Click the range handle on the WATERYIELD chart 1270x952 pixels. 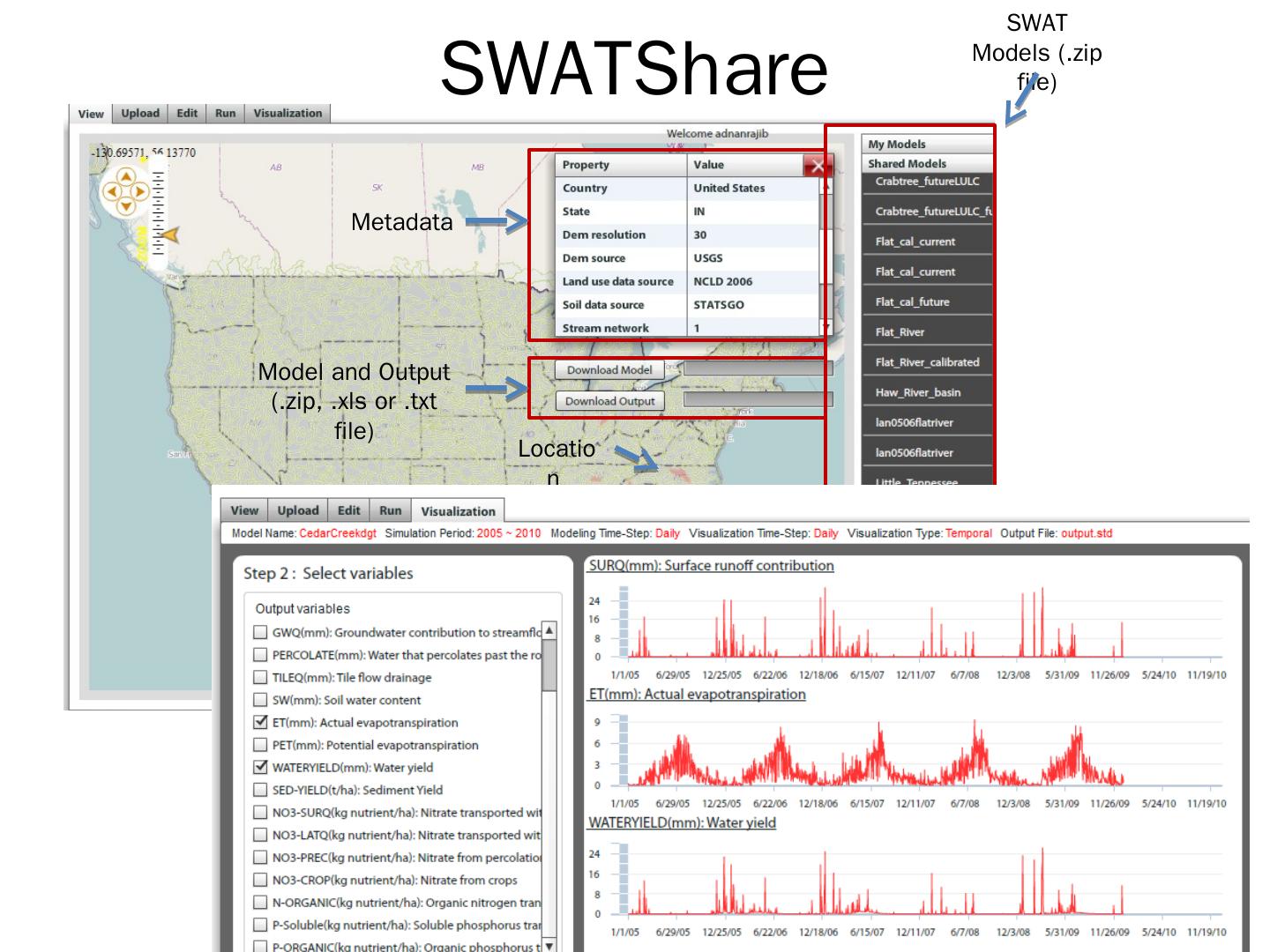click(x=624, y=879)
